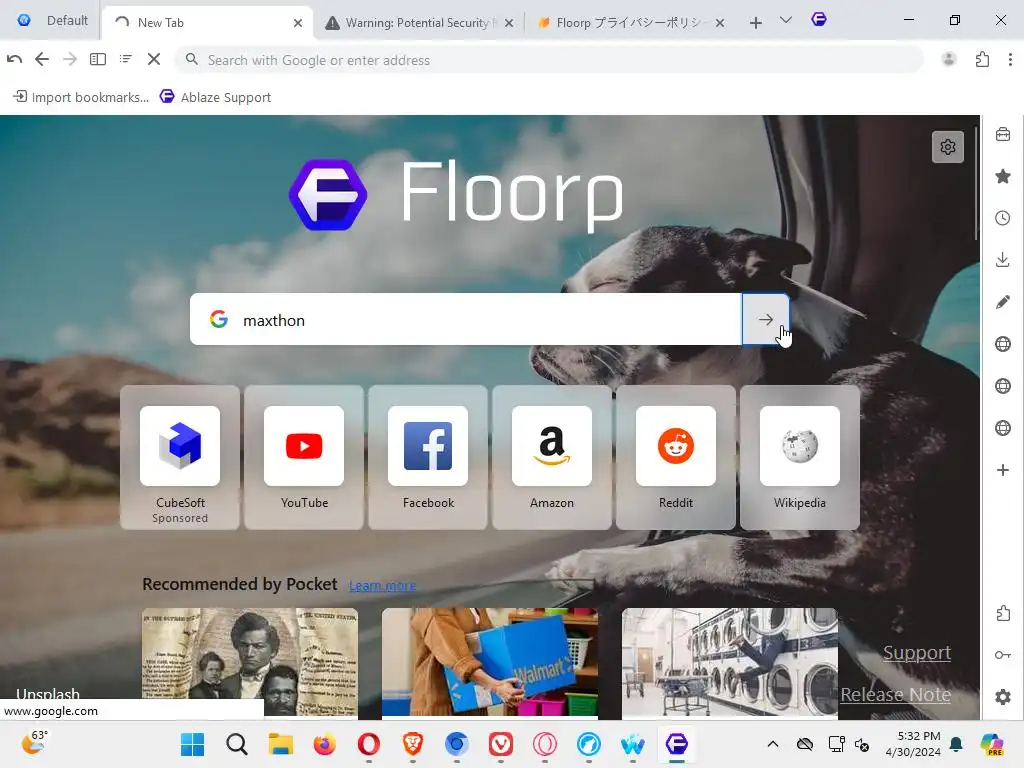The image size is (1024, 768).
Task: Click Import bookmarks in bookmarks bar
Action: [x=81, y=97]
